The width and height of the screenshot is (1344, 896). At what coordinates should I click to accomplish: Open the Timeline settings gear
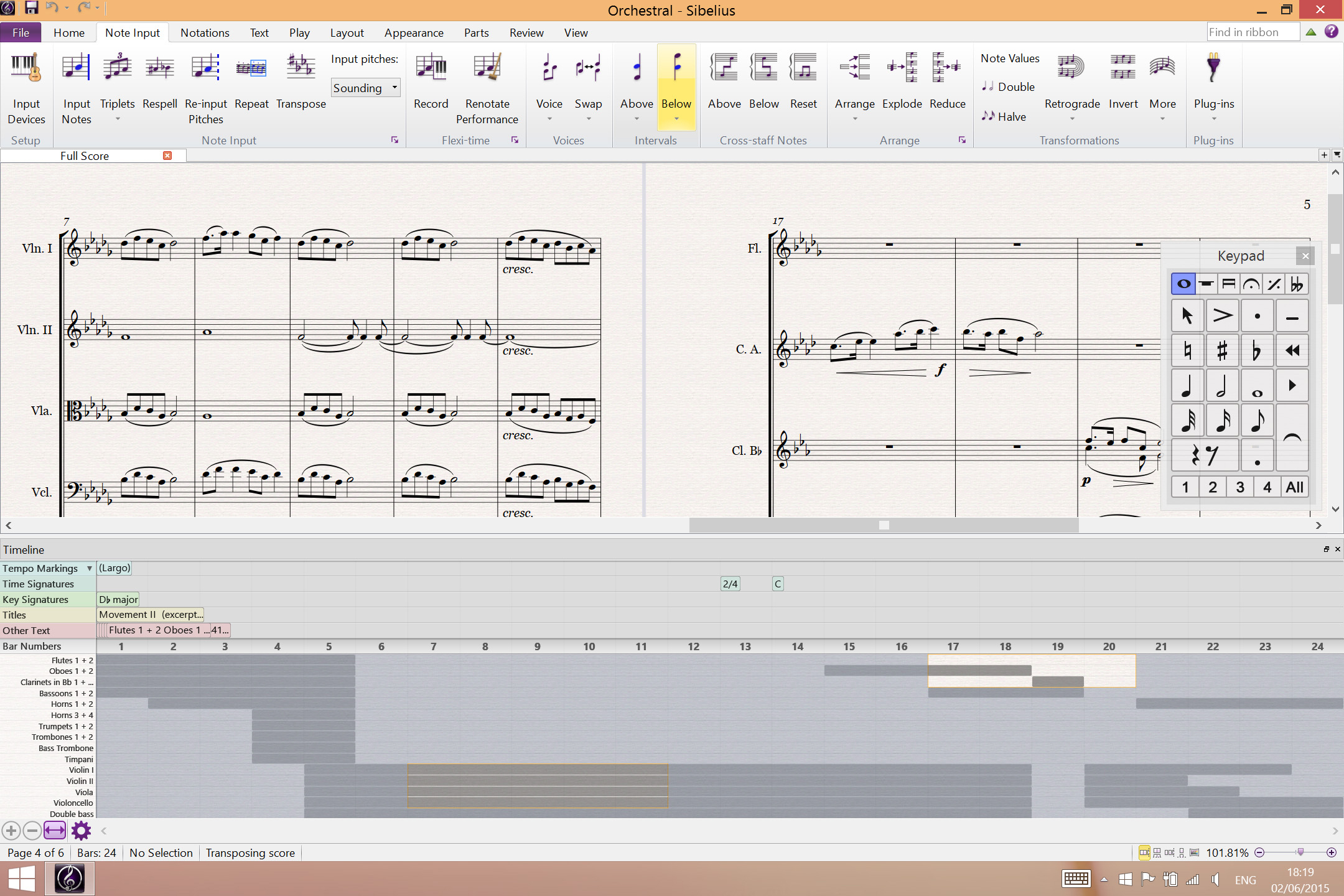click(80, 830)
